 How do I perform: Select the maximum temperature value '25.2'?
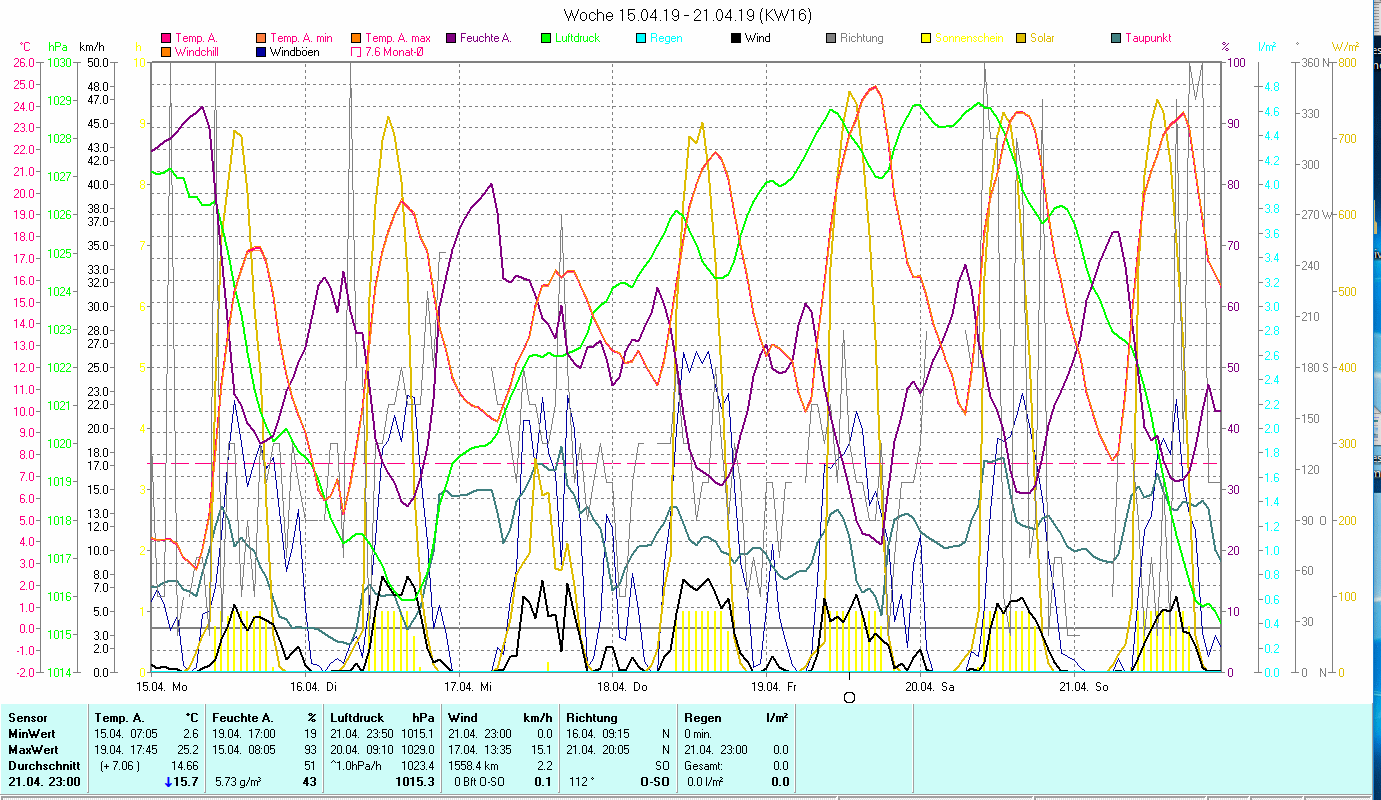(188, 750)
